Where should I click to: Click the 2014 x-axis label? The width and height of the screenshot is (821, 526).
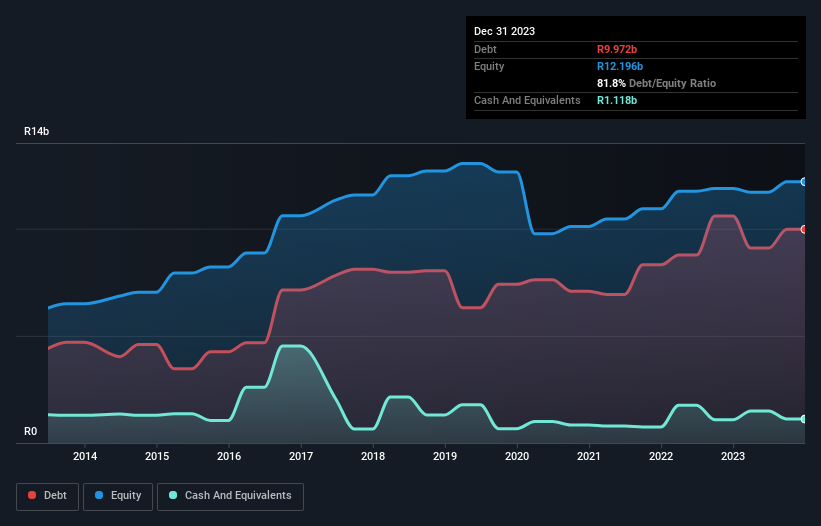coord(85,456)
